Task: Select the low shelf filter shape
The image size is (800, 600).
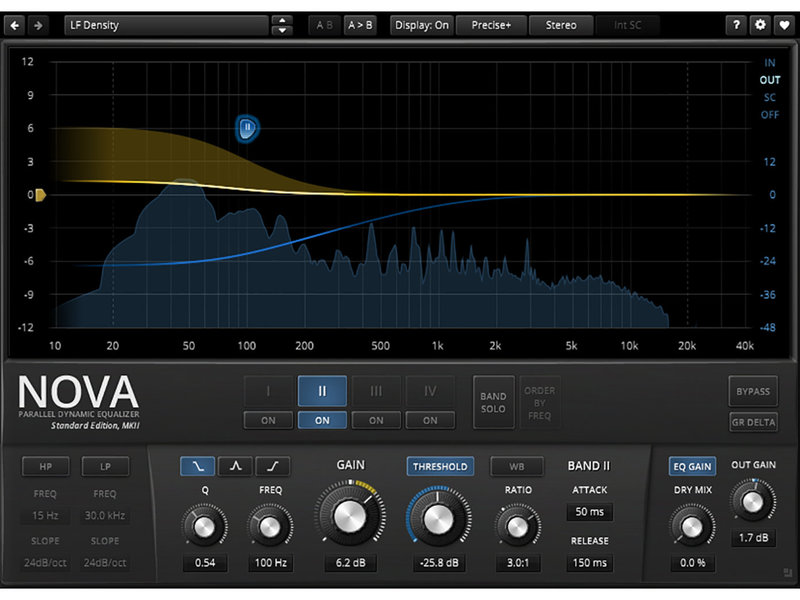Action: (x=195, y=466)
